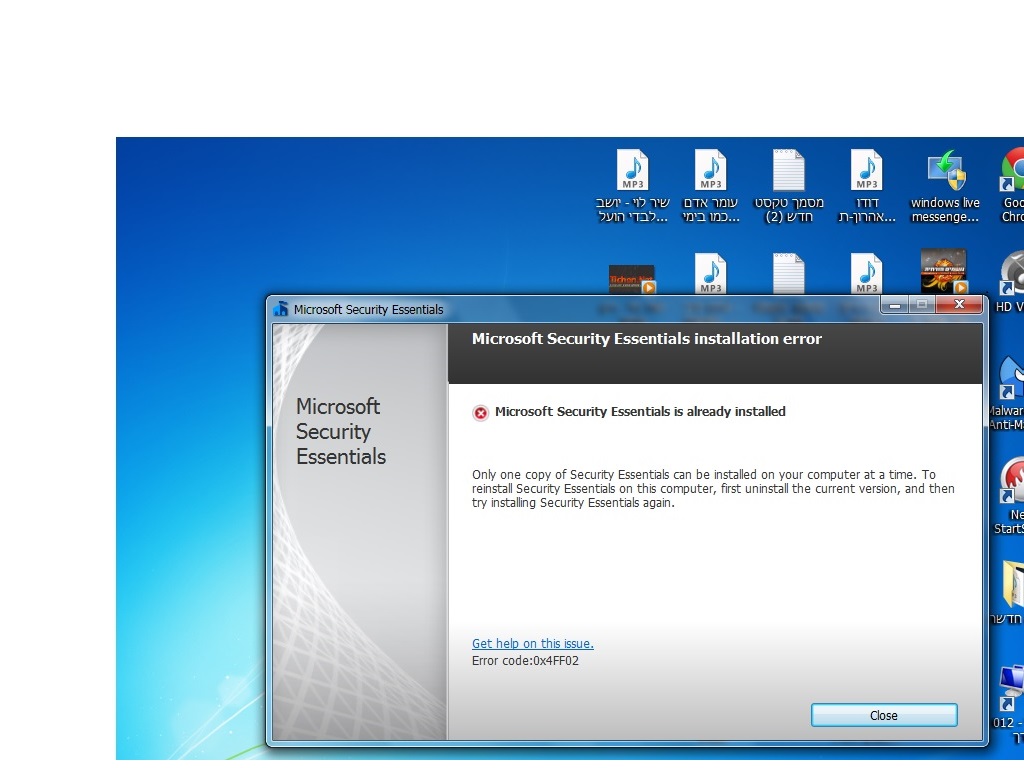Click the 'Microsoft Security Essentials installation error' header

click(x=646, y=339)
